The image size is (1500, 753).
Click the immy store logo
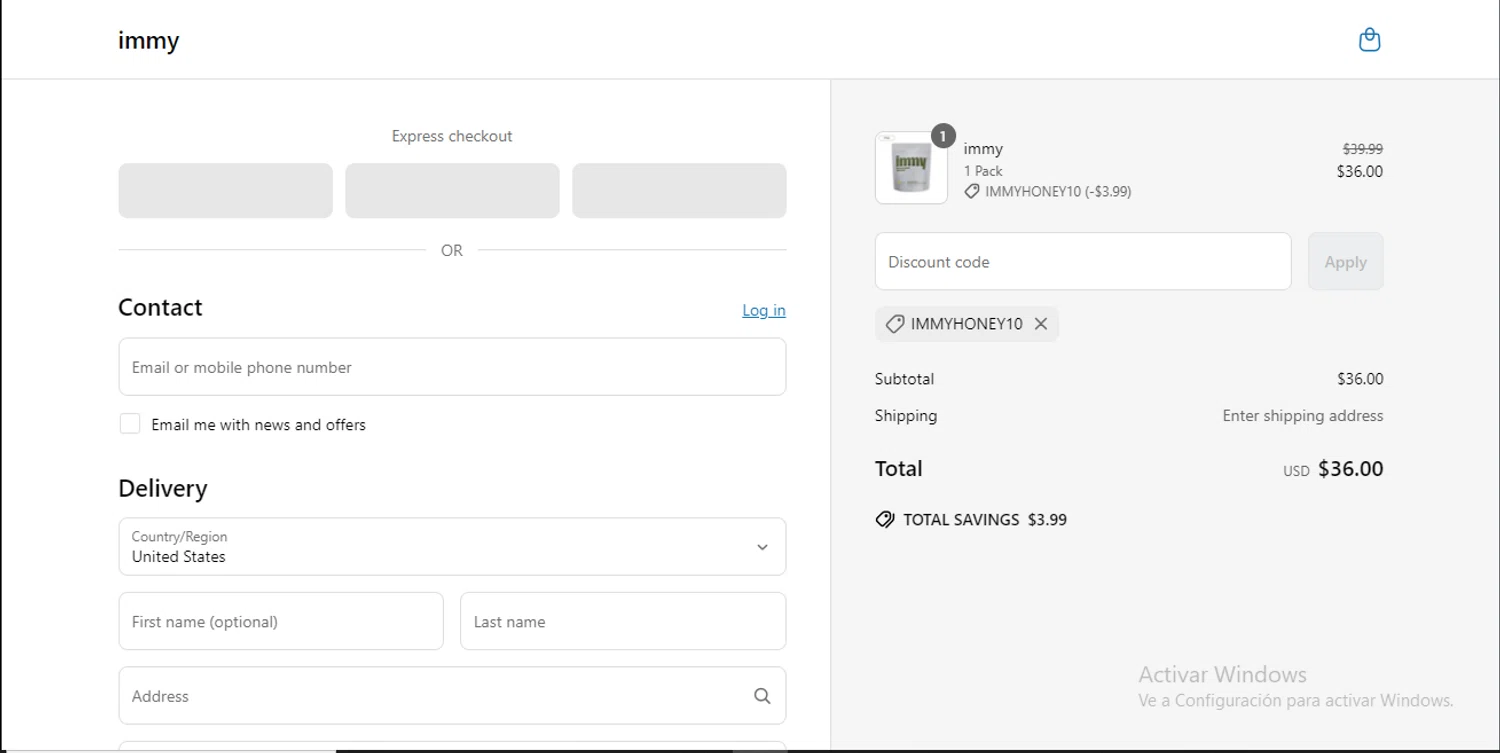pos(148,41)
